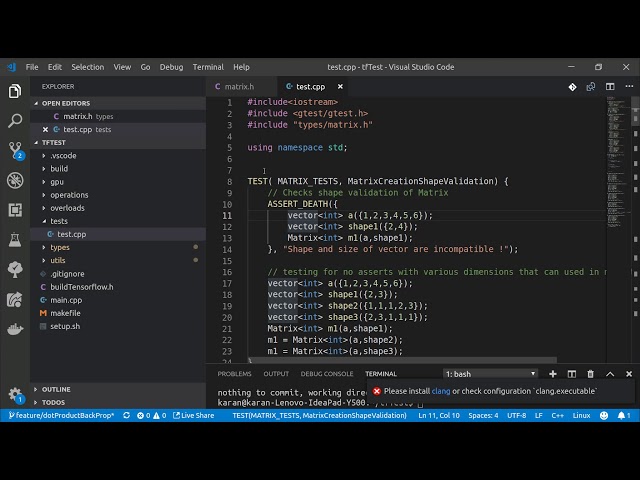Open the terminal selector dropdown '1: bash'

pos(490,374)
